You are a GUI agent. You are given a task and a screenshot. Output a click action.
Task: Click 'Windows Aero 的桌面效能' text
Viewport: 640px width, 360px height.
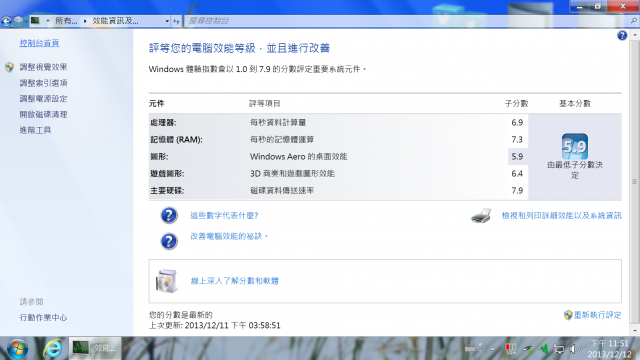[x=298, y=157]
